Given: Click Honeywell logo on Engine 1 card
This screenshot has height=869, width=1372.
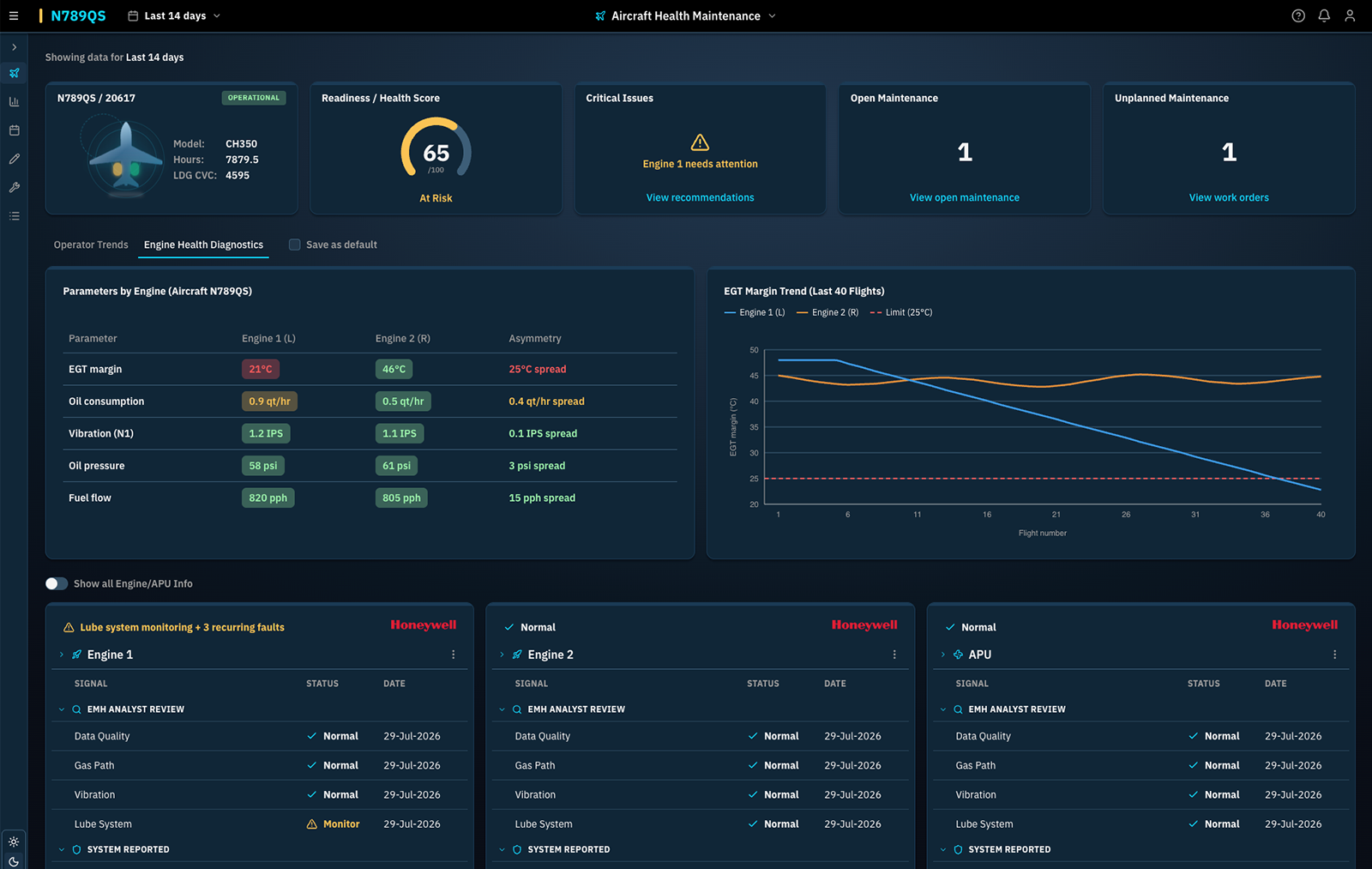Looking at the screenshot, I should click(x=424, y=625).
